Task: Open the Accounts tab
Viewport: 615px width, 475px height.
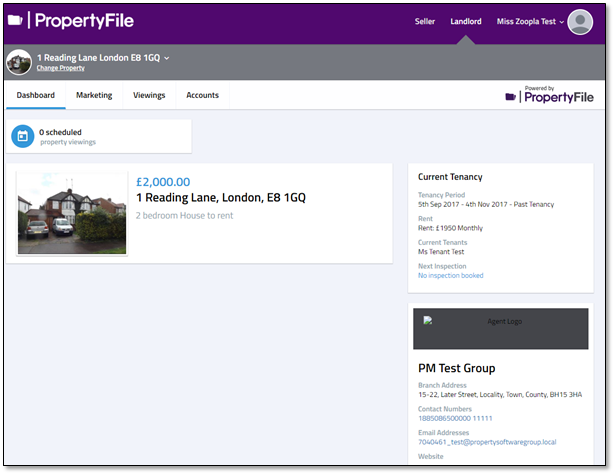Action: point(202,95)
